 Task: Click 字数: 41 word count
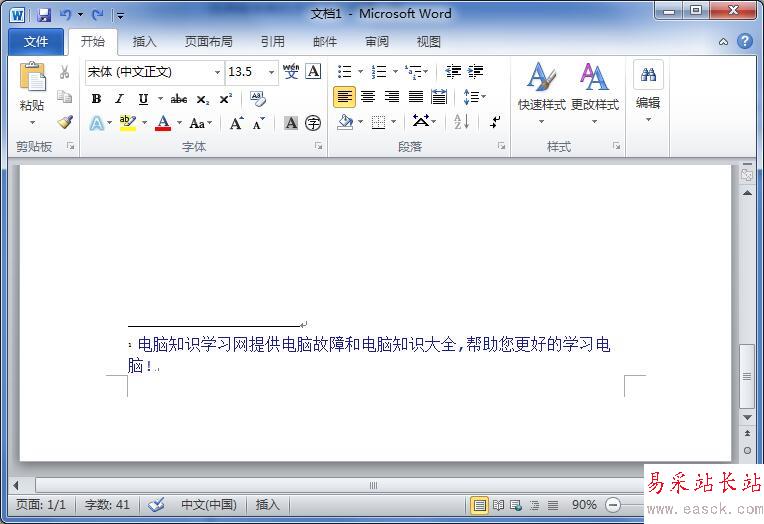pyautogui.click(x=107, y=505)
